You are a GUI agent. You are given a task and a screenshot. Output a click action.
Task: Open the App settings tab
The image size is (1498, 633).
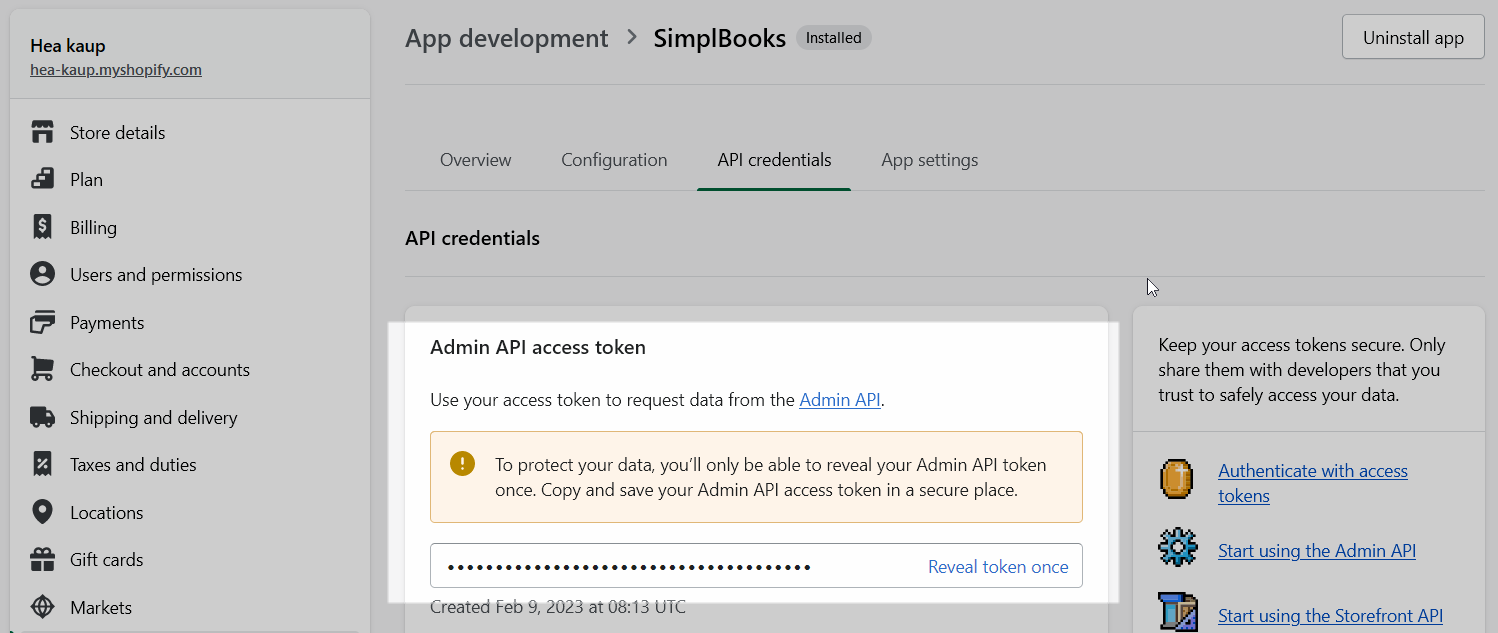(929, 160)
